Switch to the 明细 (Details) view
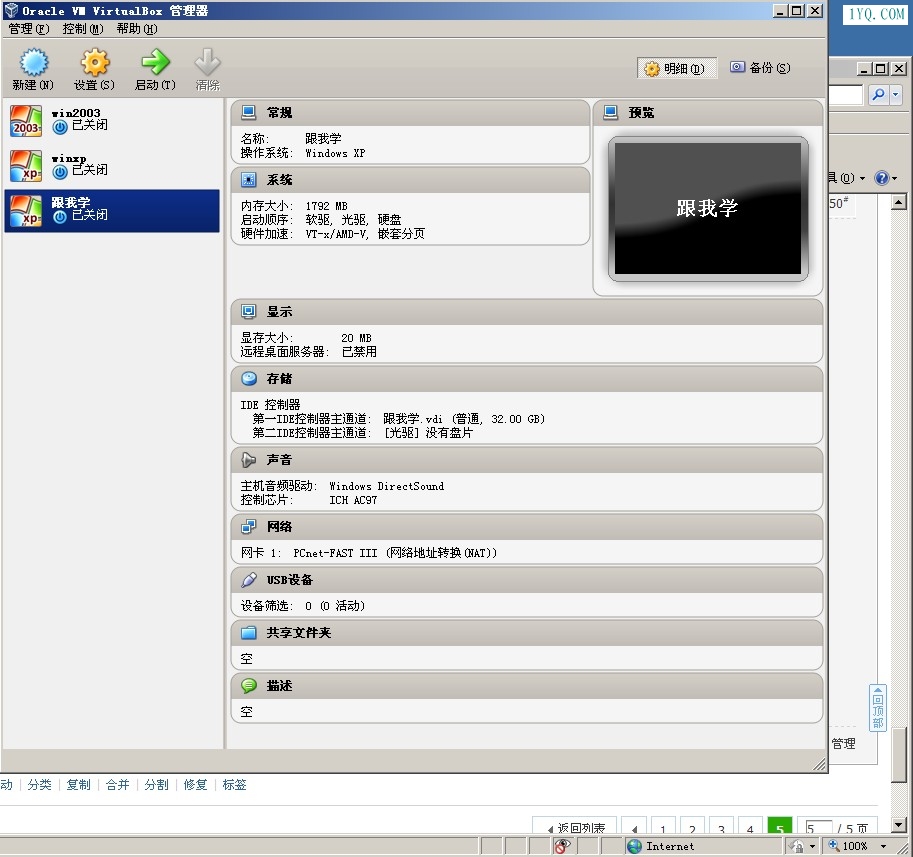Viewport: 913px width, 857px height. [676, 69]
